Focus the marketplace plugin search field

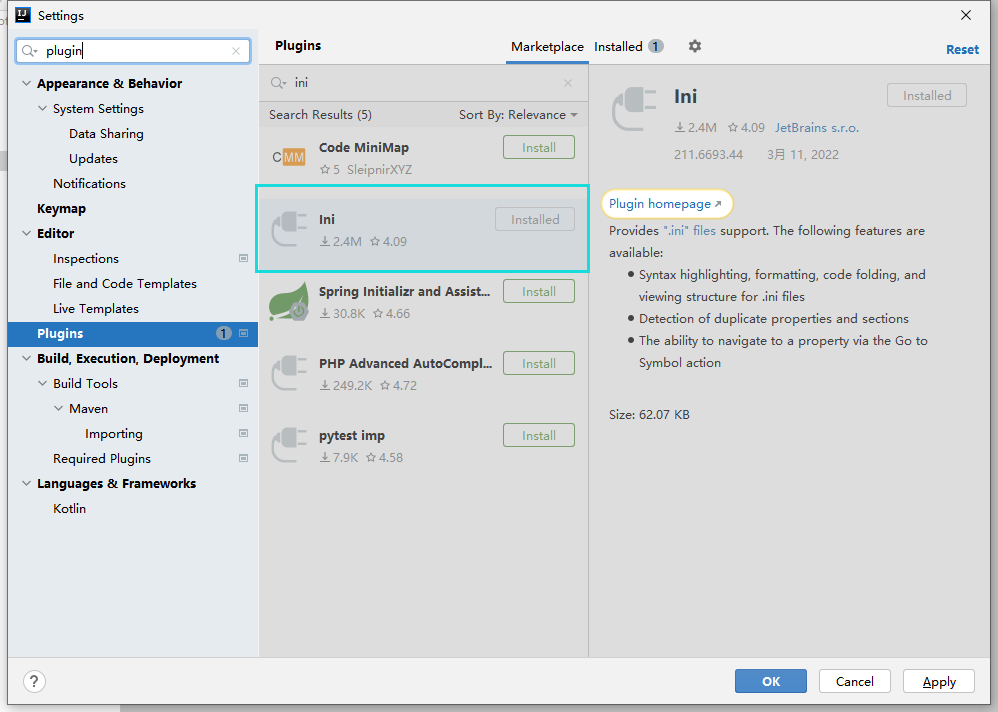click(x=423, y=83)
